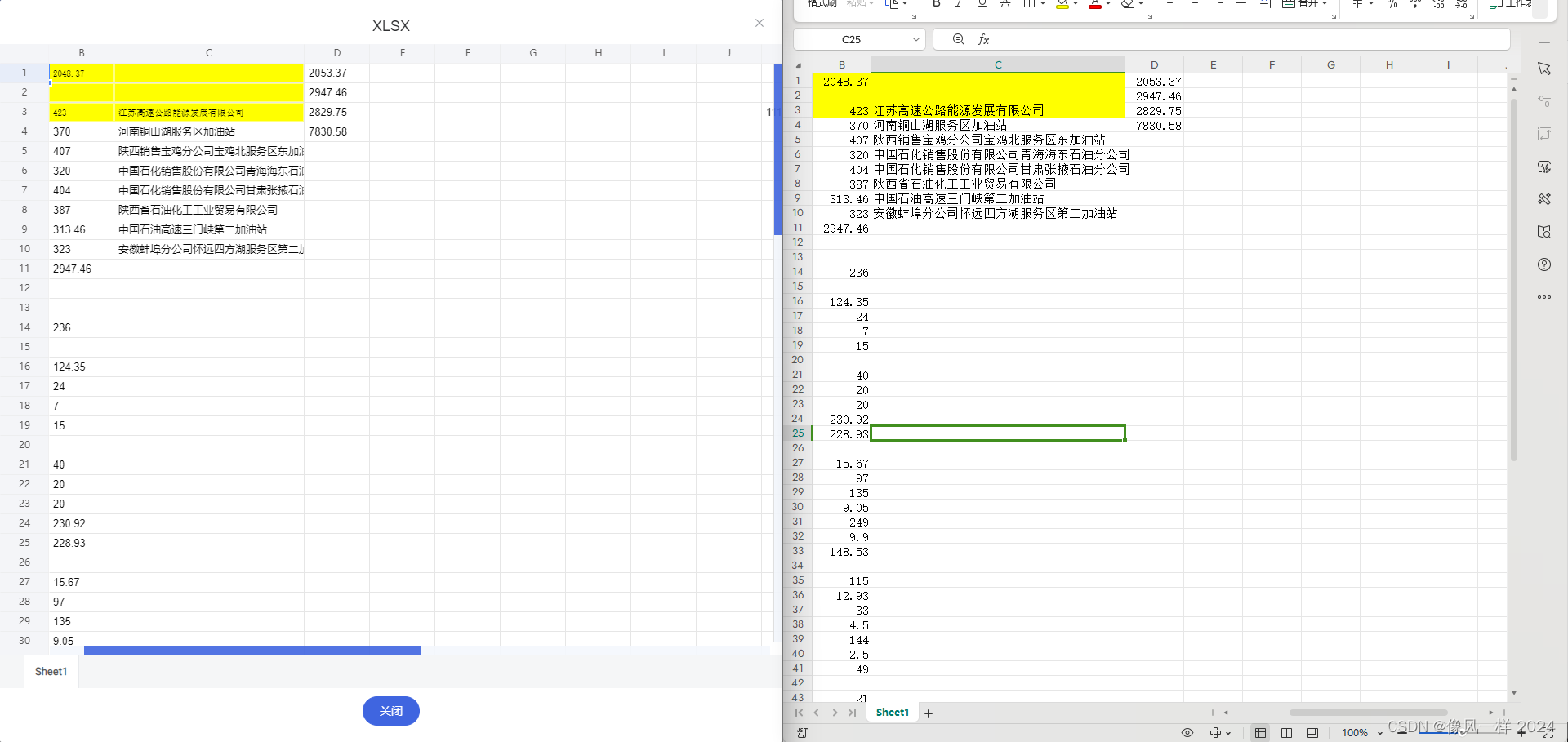Image resolution: width=1568 pixels, height=742 pixels.
Task: Click the horizontal scrollbar left arrow in WPS
Action: 1226,713
